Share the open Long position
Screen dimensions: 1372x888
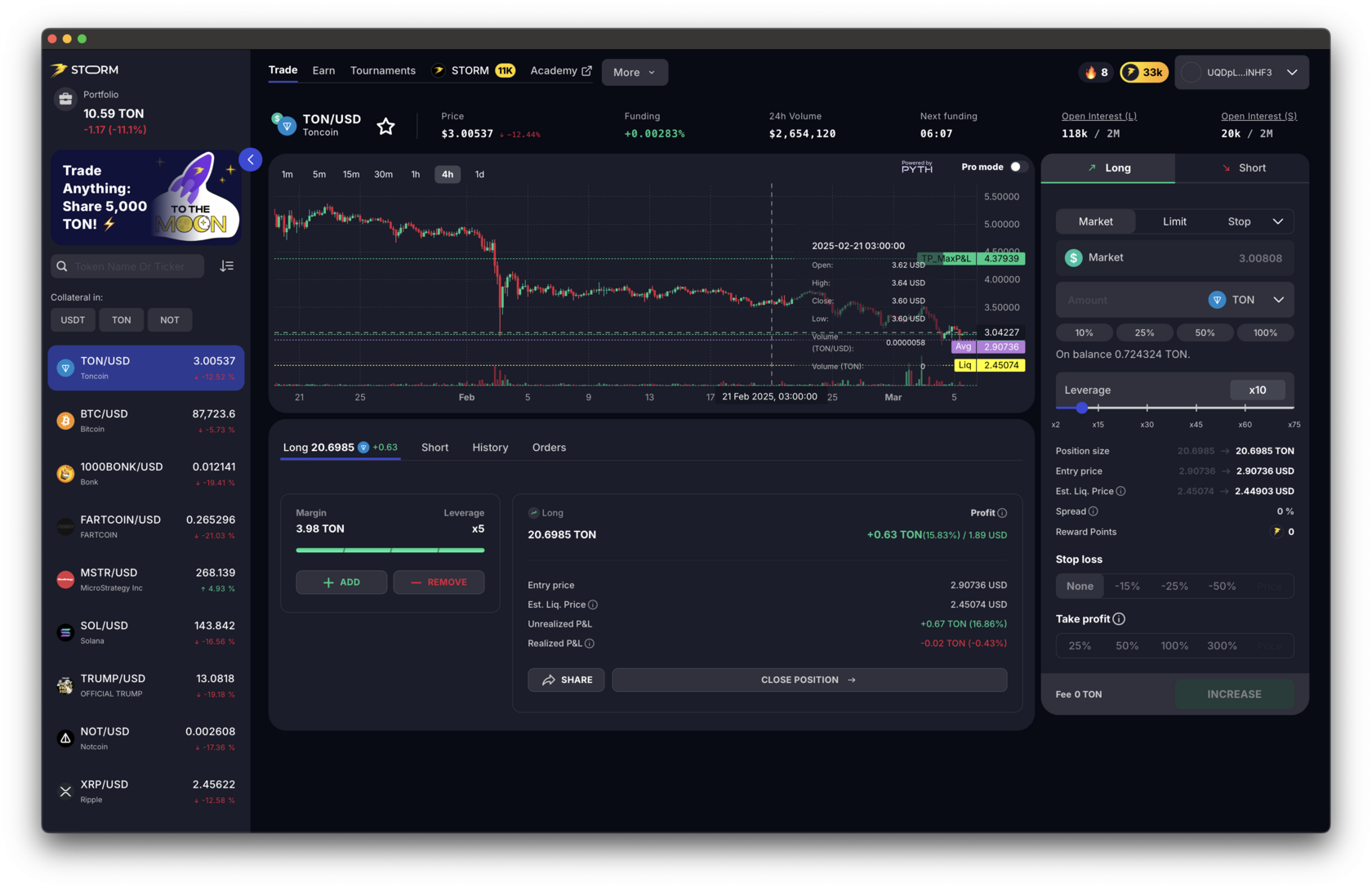point(566,680)
